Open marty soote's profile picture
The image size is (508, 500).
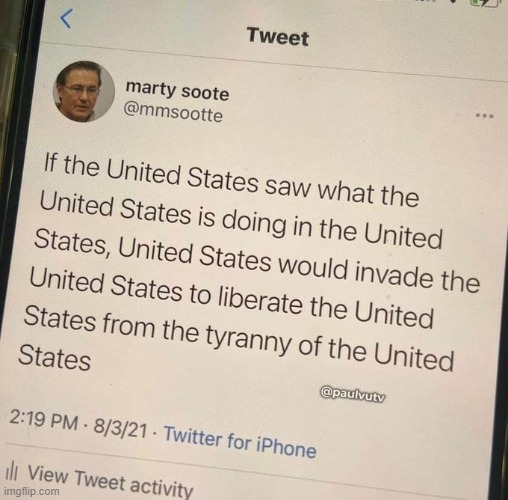[x=84, y=91]
